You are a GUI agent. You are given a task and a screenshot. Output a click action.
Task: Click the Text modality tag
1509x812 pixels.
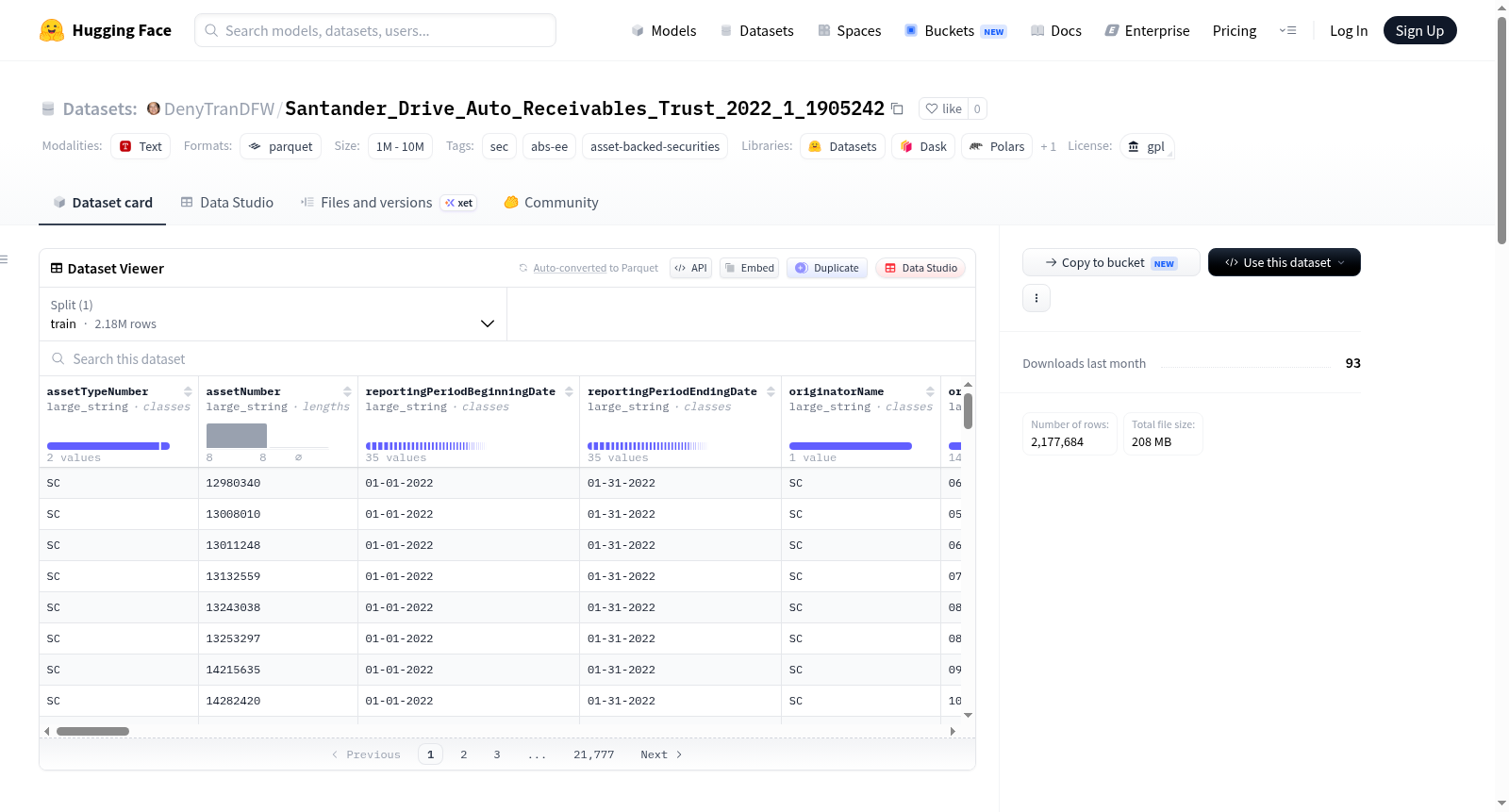coord(141,146)
